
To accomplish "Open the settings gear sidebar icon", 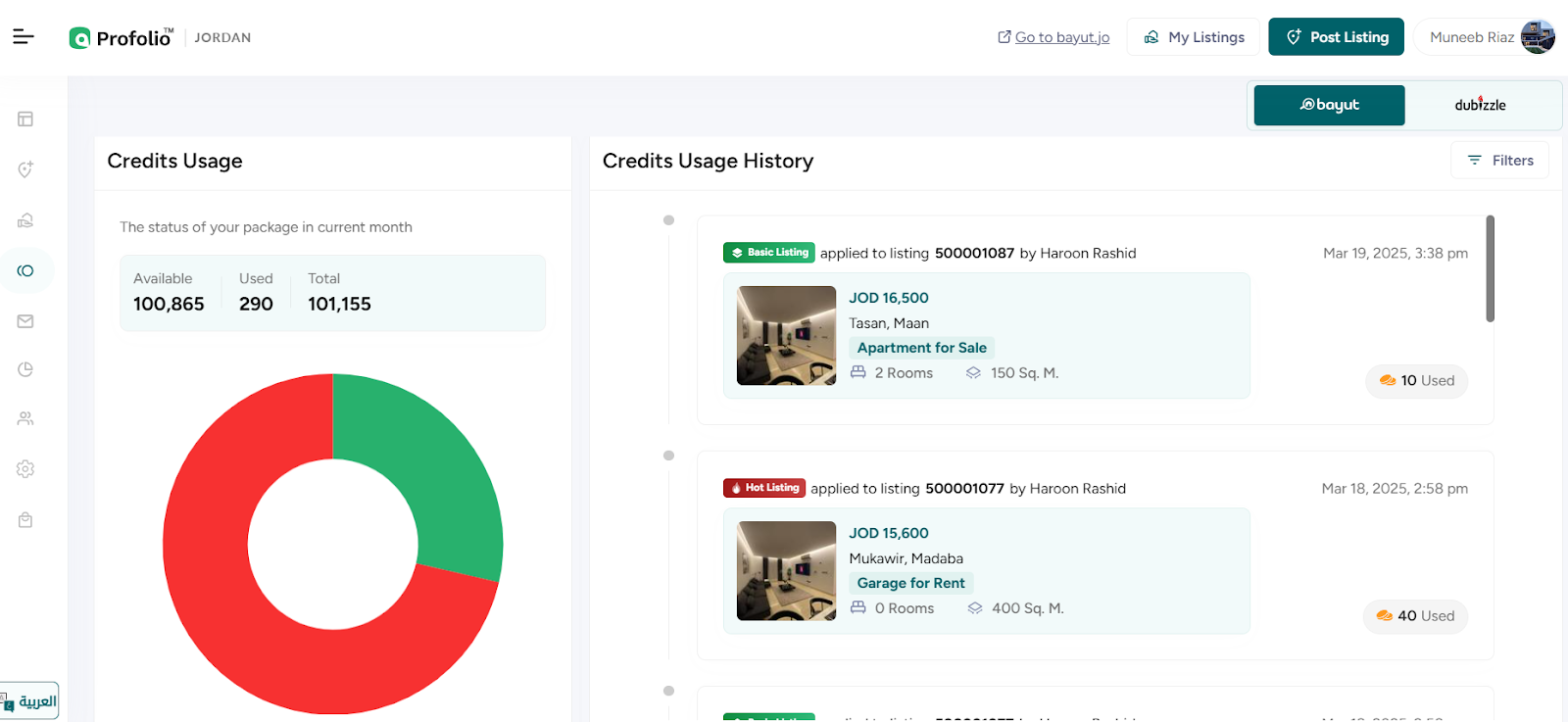I will pyautogui.click(x=25, y=469).
